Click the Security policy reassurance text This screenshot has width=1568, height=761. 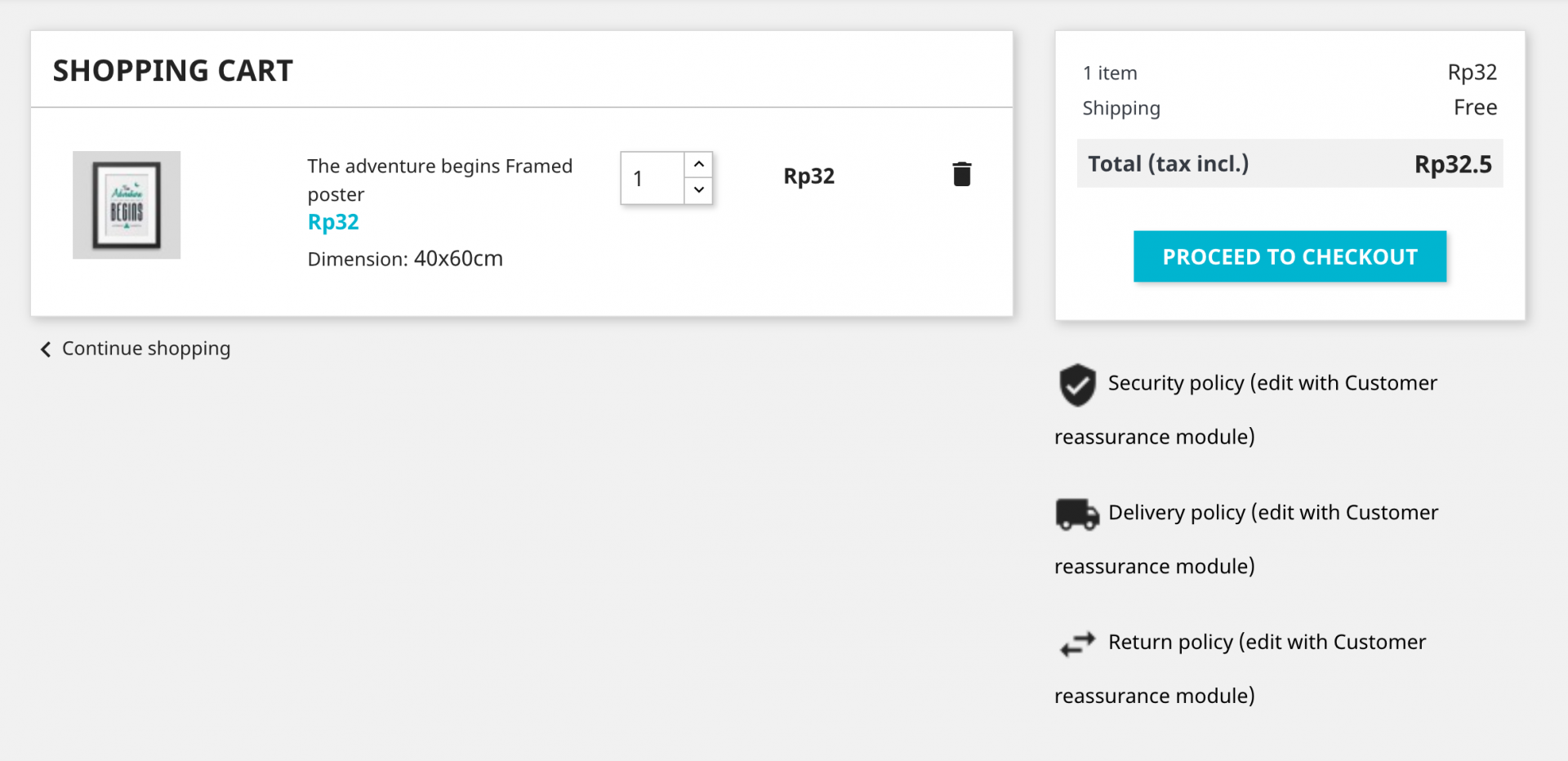(x=1272, y=383)
